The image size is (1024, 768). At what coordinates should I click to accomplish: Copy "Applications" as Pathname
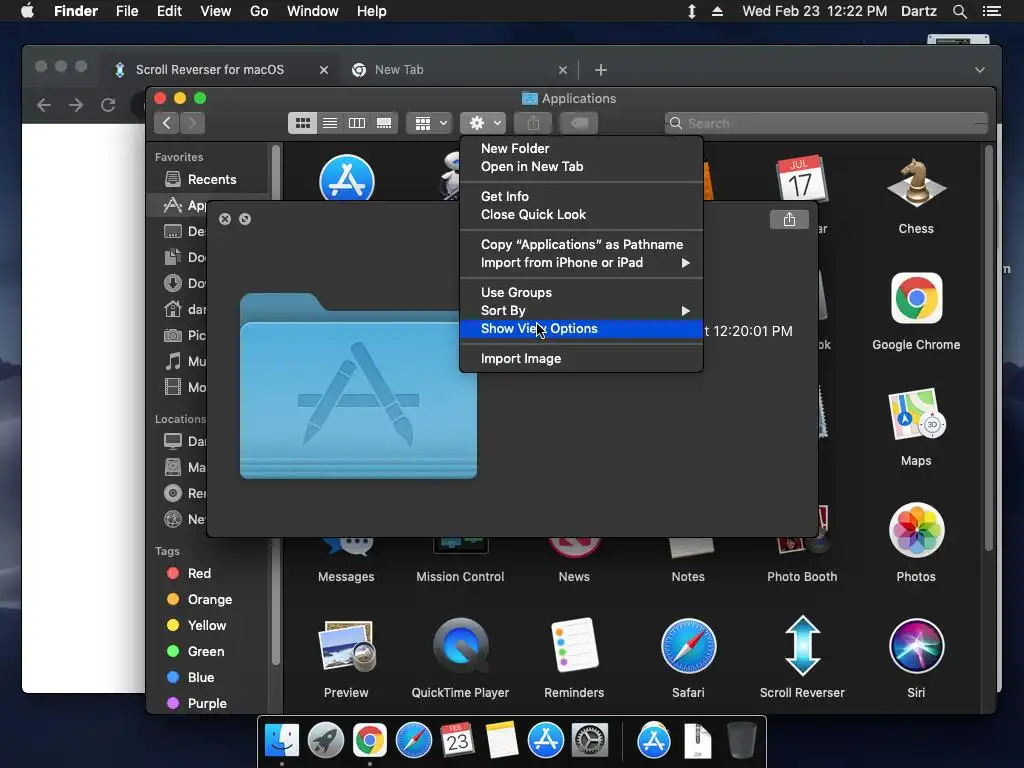click(x=581, y=244)
